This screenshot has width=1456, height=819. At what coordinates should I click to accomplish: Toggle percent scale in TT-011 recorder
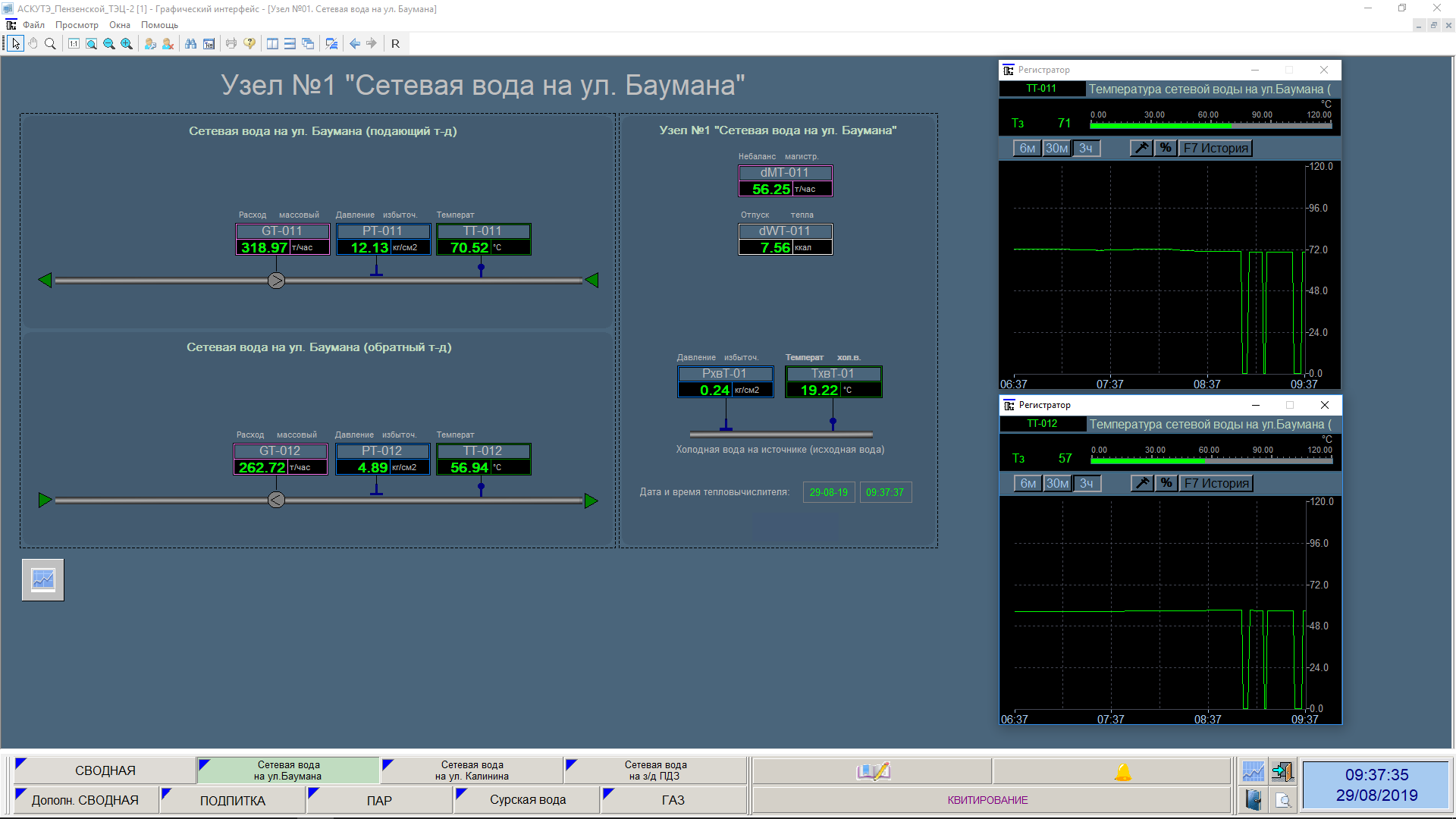[1166, 149]
